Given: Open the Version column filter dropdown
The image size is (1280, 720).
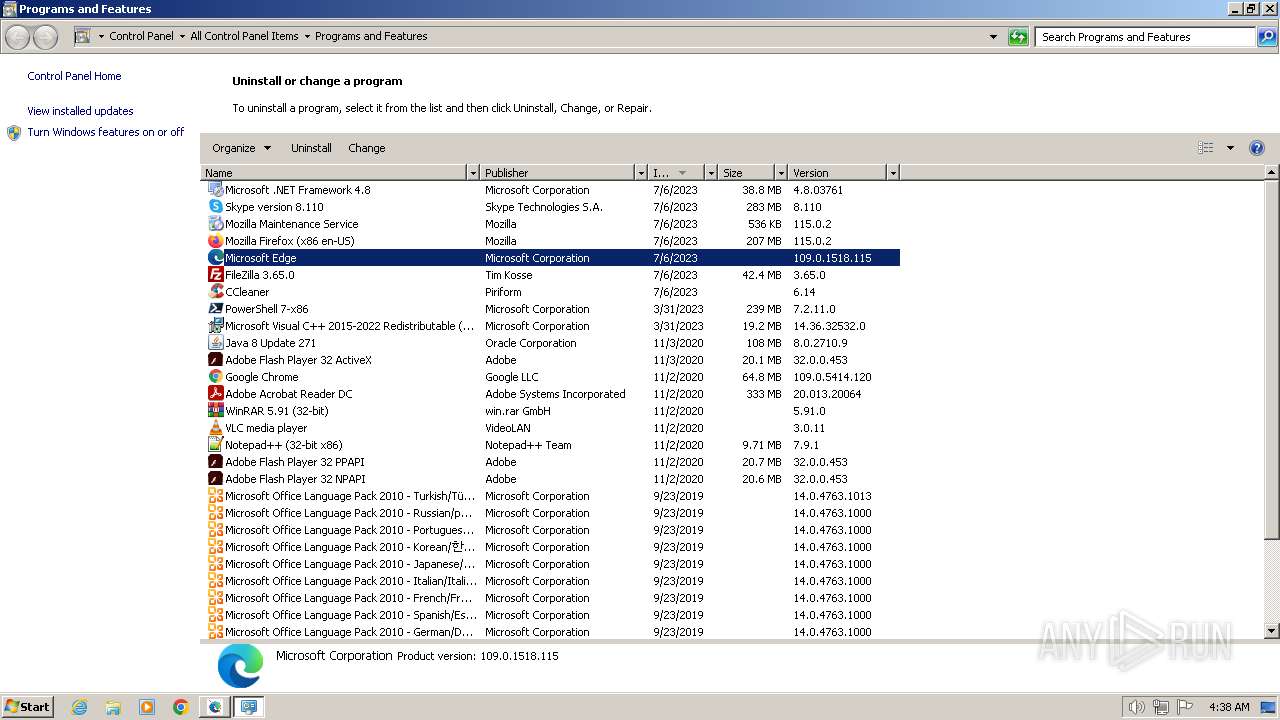Looking at the screenshot, I should 893,173.
